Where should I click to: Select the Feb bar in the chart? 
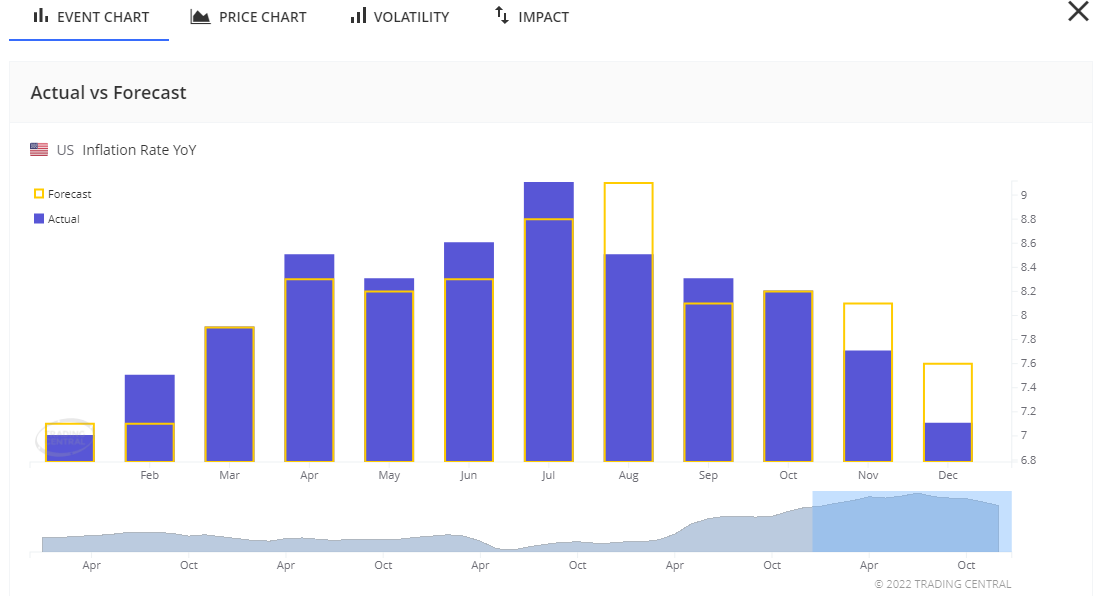pos(149,418)
